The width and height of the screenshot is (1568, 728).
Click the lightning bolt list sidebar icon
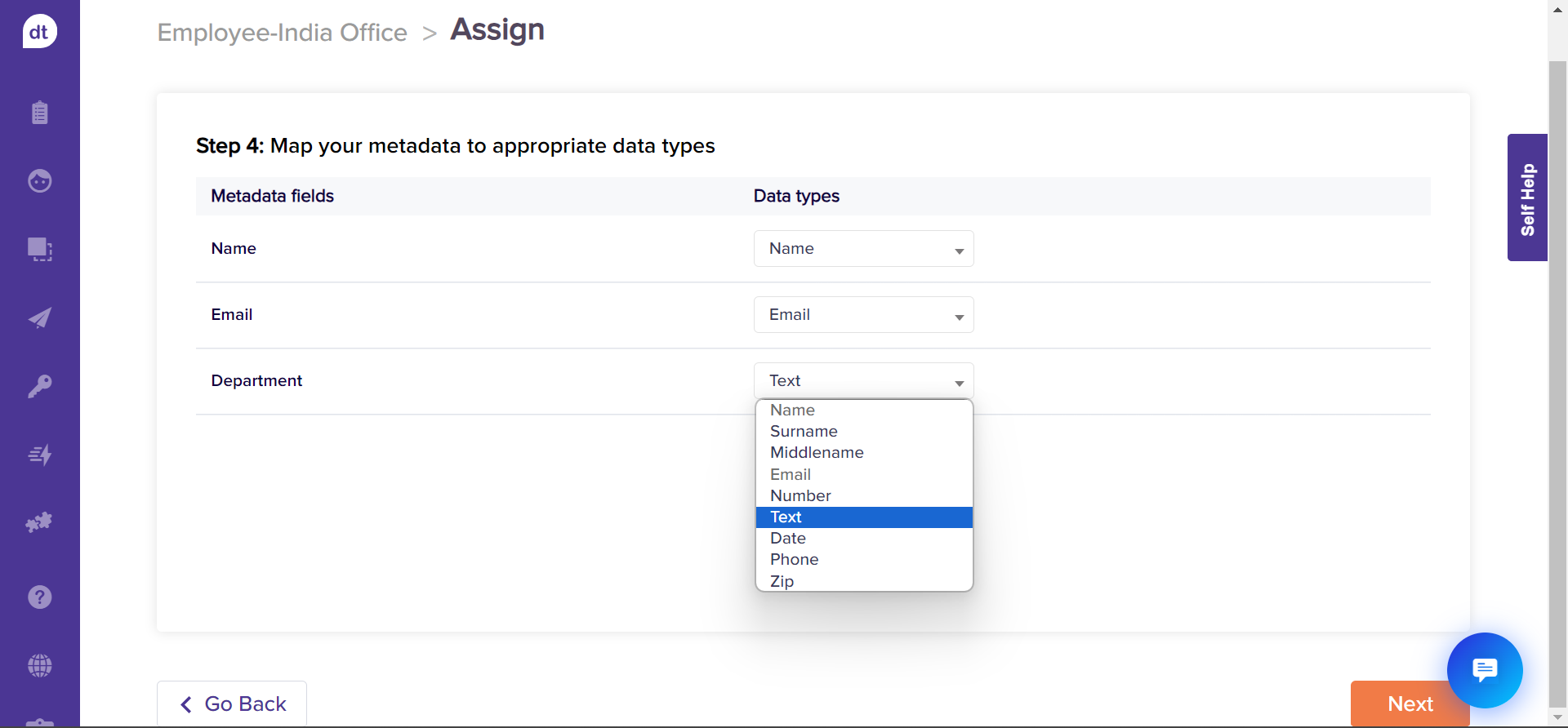39,455
